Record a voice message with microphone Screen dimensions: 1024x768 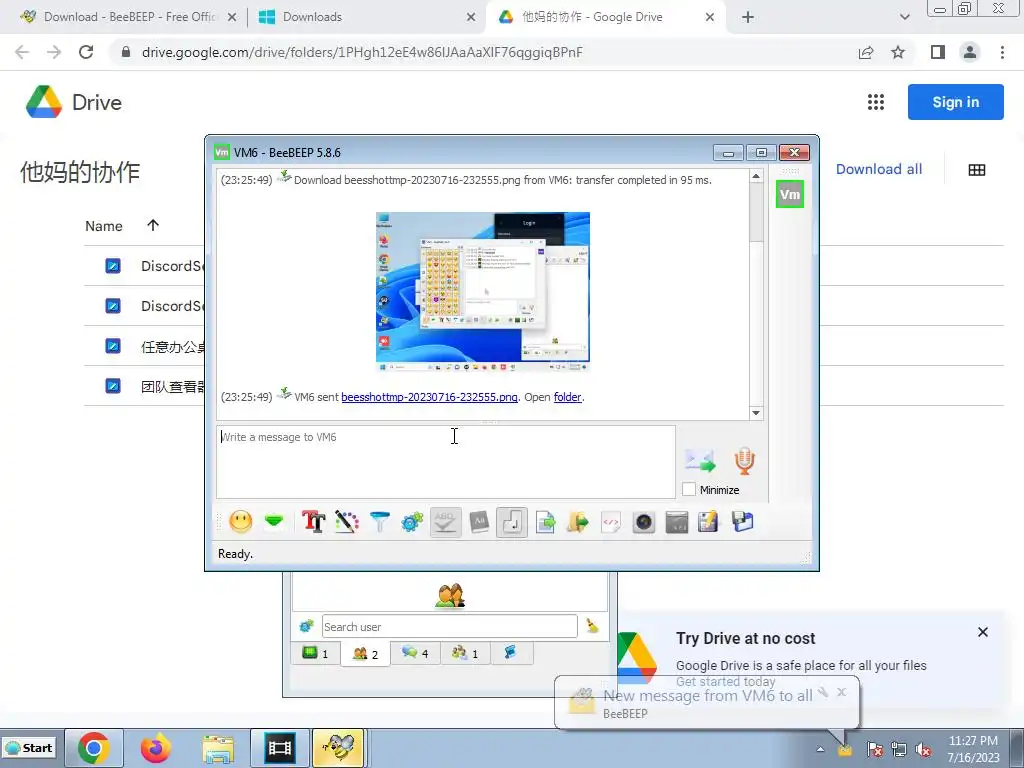click(x=744, y=461)
